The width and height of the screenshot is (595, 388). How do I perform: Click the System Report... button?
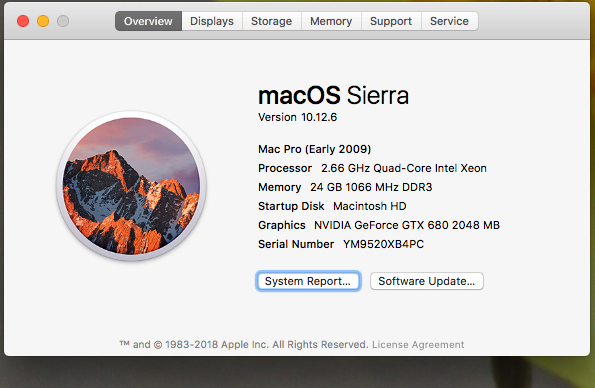click(308, 281)
